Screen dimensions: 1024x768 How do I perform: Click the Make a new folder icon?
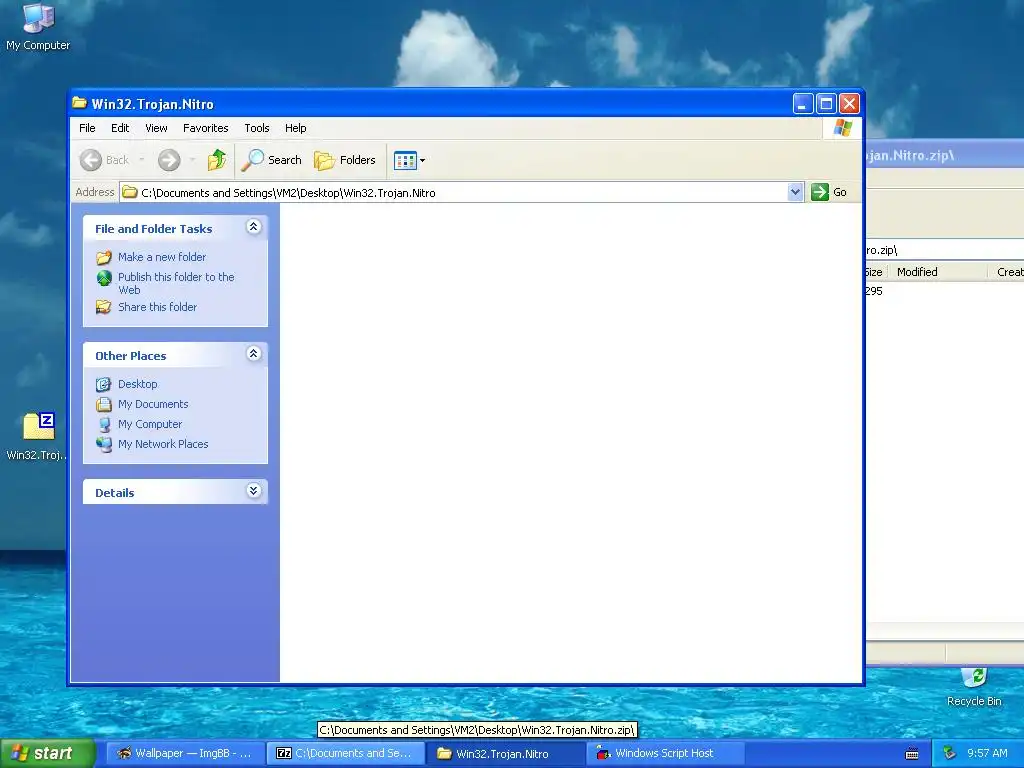click(x=104, y=257)
